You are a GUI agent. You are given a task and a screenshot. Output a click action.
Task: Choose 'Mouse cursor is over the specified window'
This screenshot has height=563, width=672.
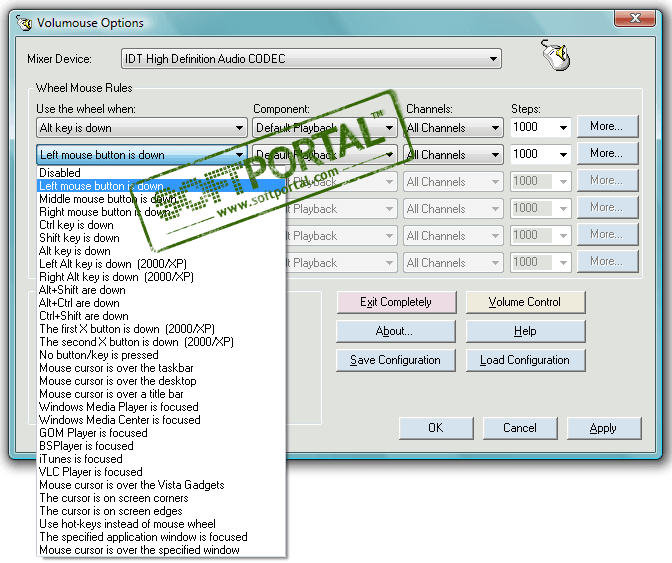(161, 550)
